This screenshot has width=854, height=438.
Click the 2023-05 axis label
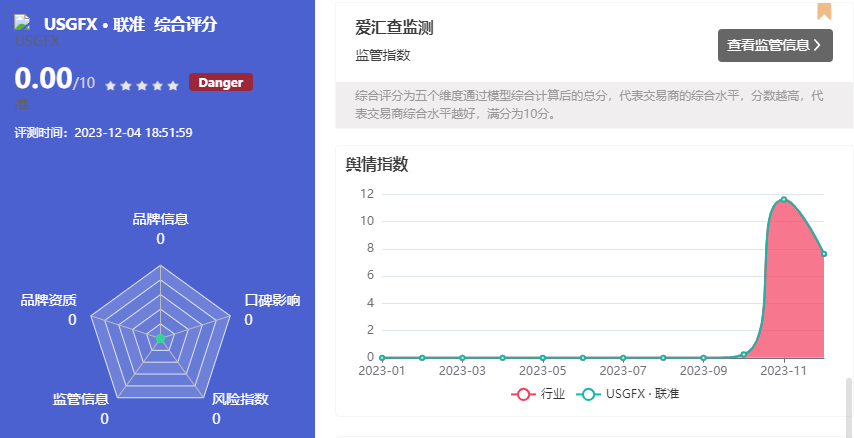point(542,371)
